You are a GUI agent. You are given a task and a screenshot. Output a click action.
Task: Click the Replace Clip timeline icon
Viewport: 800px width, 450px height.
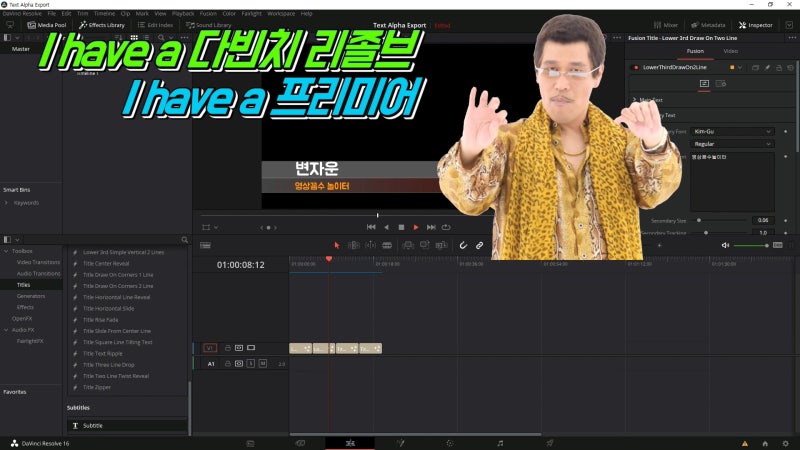point(441,245)
